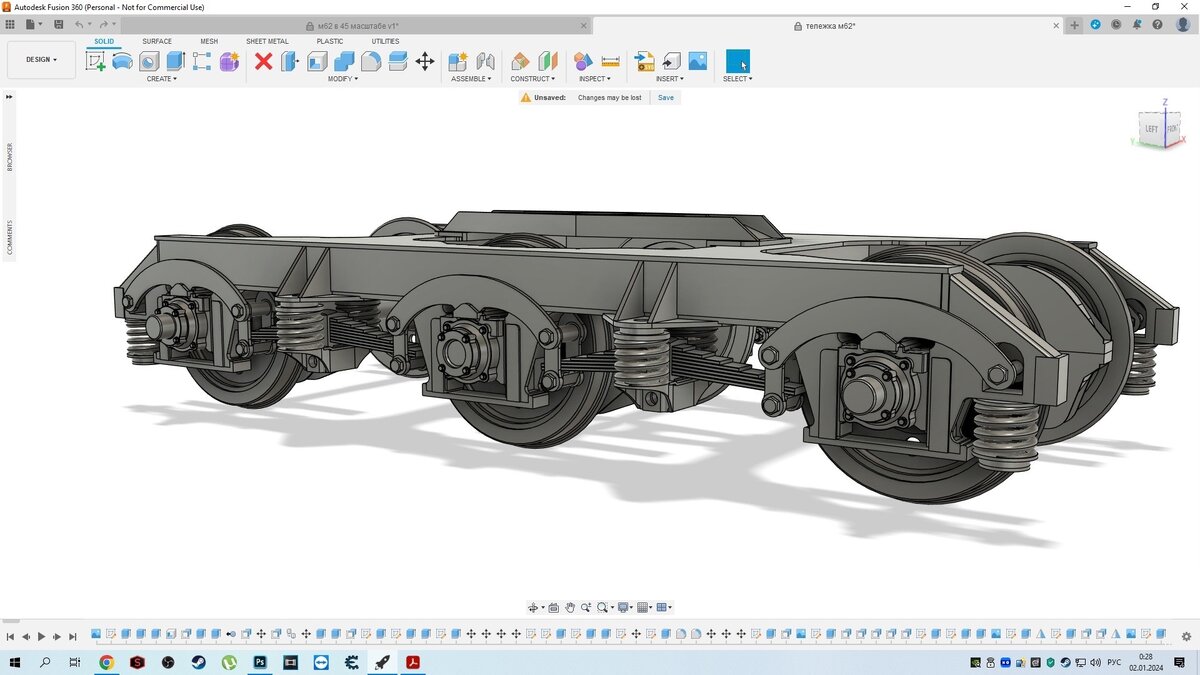Open the Design workspace dropdown
The width and height of the screenshot is (1200, 675).
41,60
